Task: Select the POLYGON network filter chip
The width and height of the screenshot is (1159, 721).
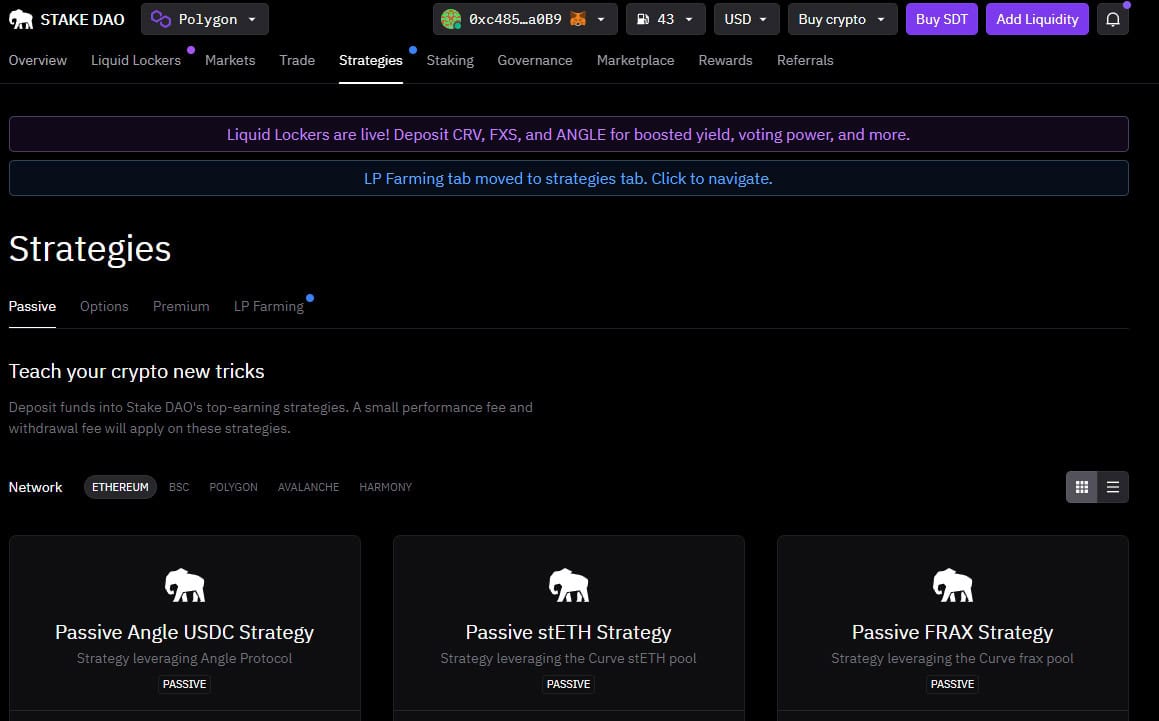Action: 233,487
